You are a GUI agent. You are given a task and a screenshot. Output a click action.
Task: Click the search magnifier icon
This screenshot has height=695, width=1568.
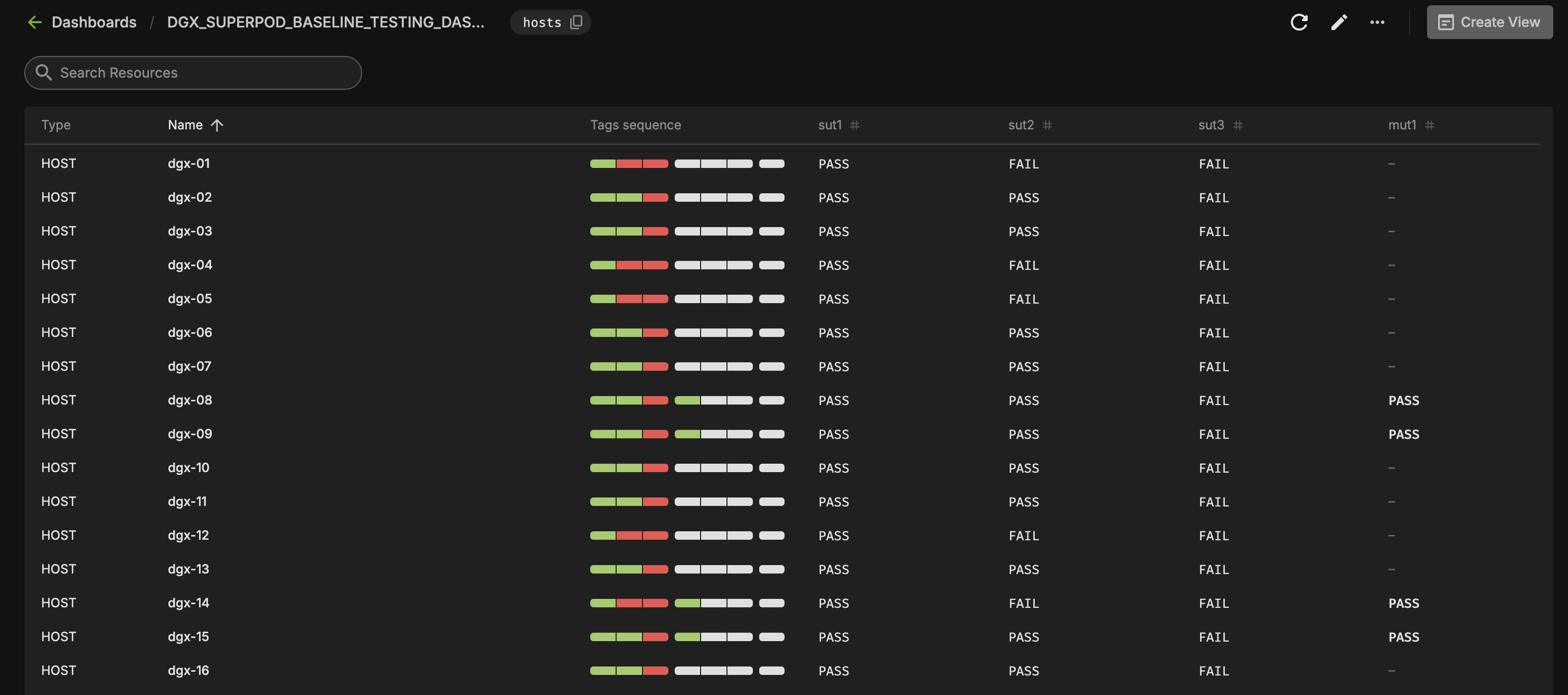click(44, 72)
